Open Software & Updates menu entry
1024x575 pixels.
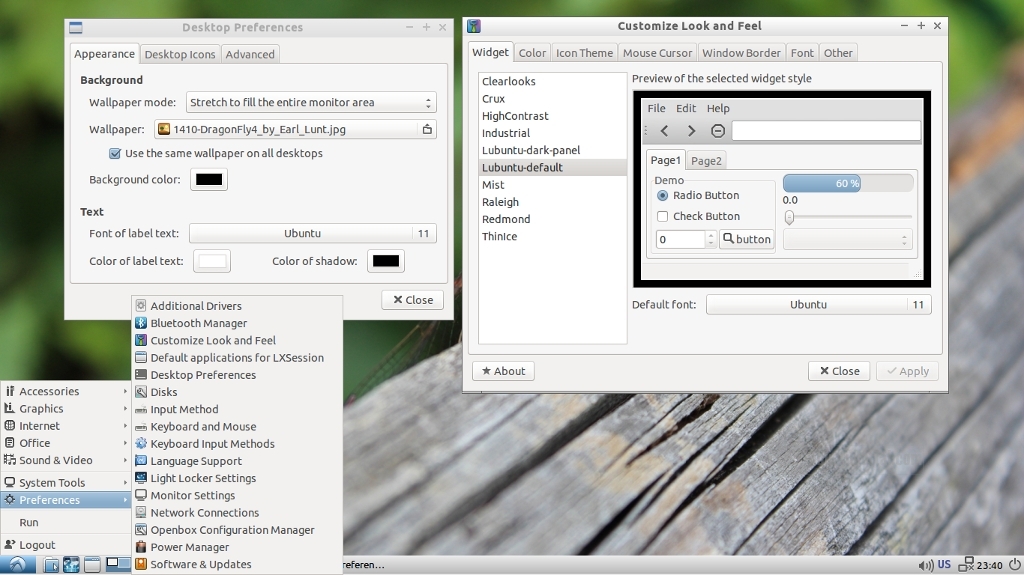[237, 565]
